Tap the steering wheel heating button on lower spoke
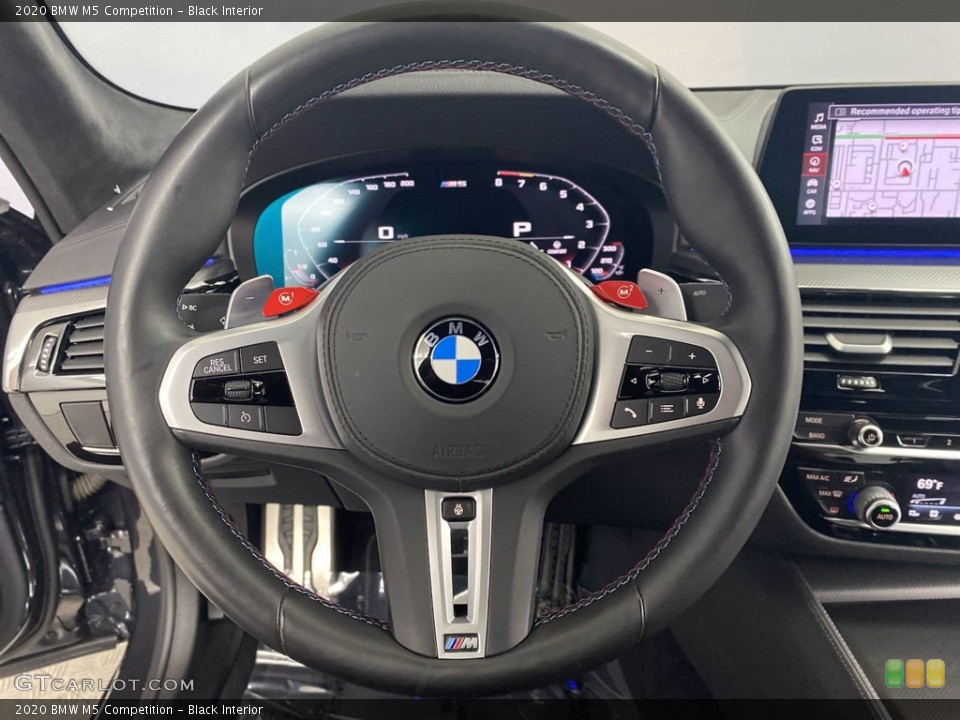960x720 pixels. pyautogui.click(x=458, y=509)
